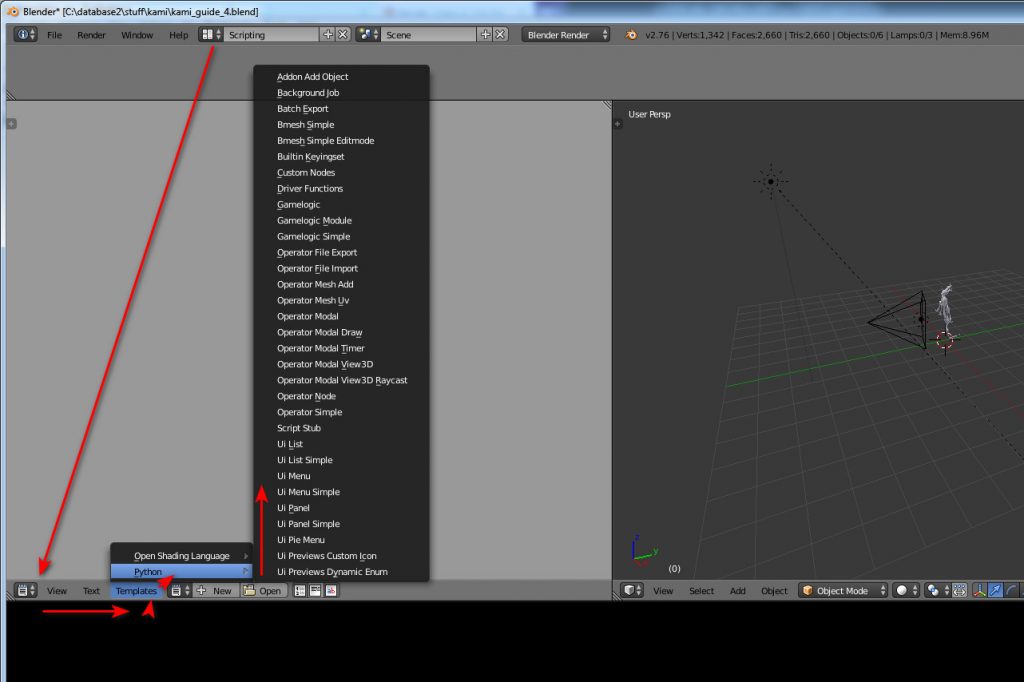Choose Operator Modal Timer from templates list
Viewport: 1024px width, 682px height.
(320, 348)
